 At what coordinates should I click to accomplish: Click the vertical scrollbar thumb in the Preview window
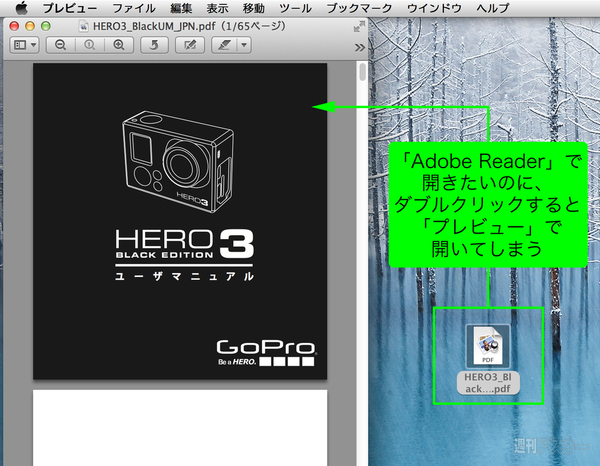pyautogui.click(x=362, y=72)
